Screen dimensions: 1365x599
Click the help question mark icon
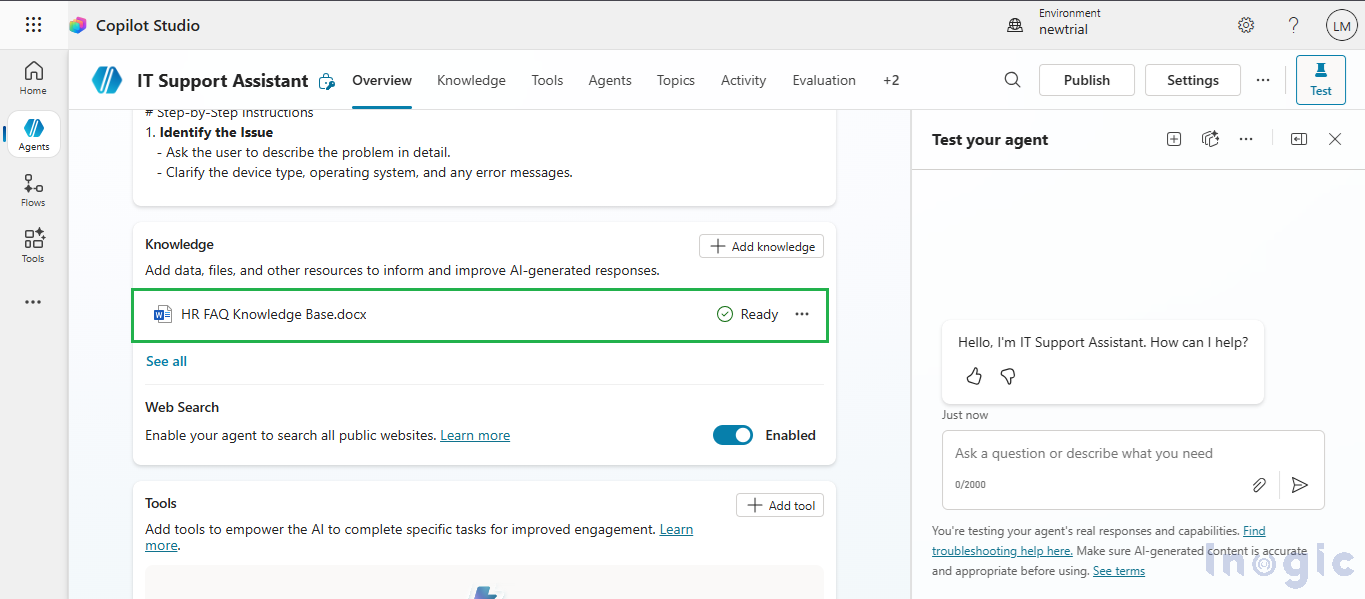1293,25
